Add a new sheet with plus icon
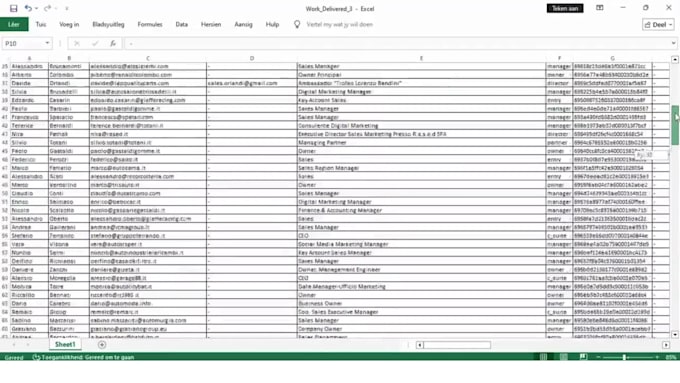 (x=102, y=345)
